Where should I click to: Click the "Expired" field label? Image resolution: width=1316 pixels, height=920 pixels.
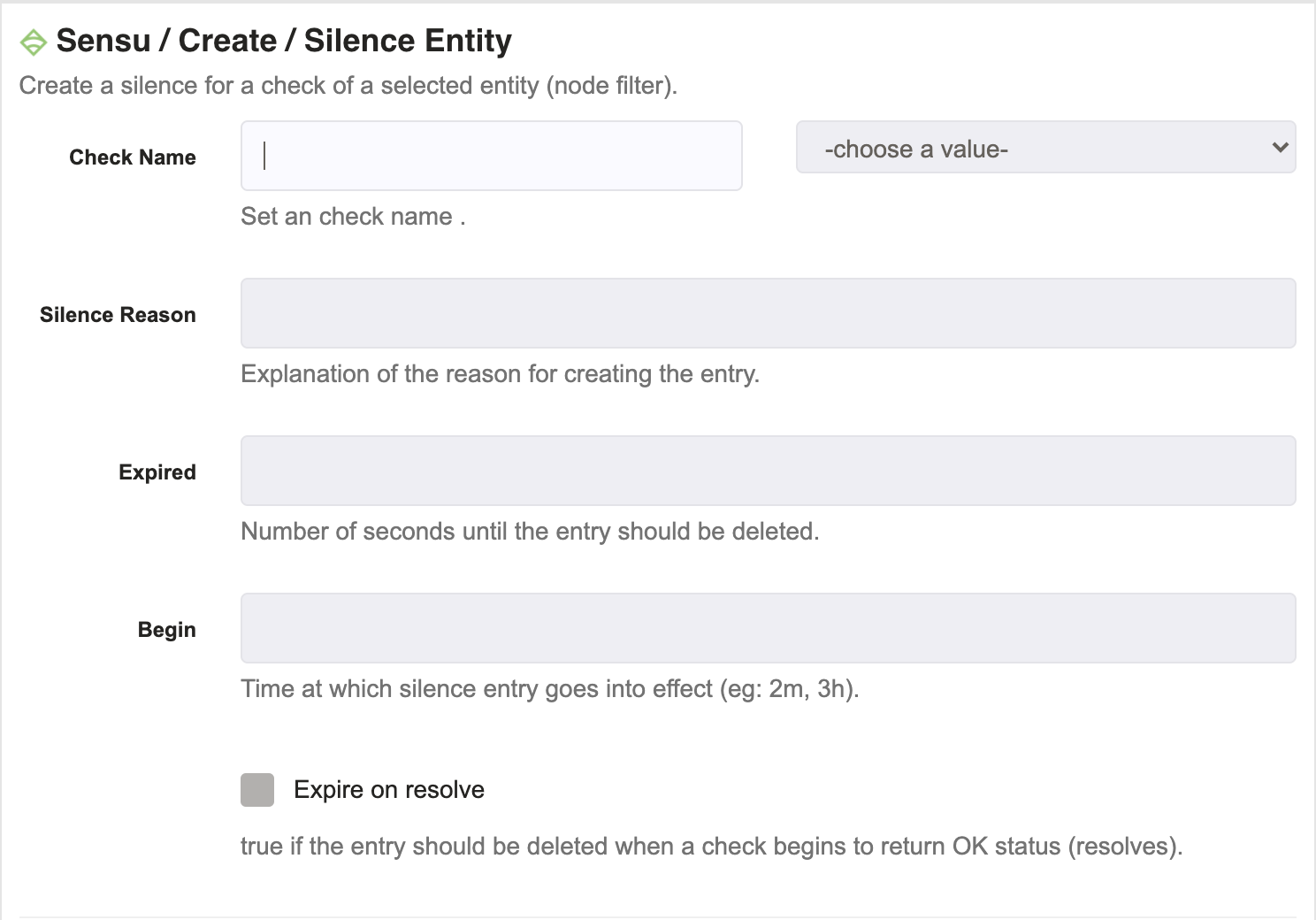[157, 472]
